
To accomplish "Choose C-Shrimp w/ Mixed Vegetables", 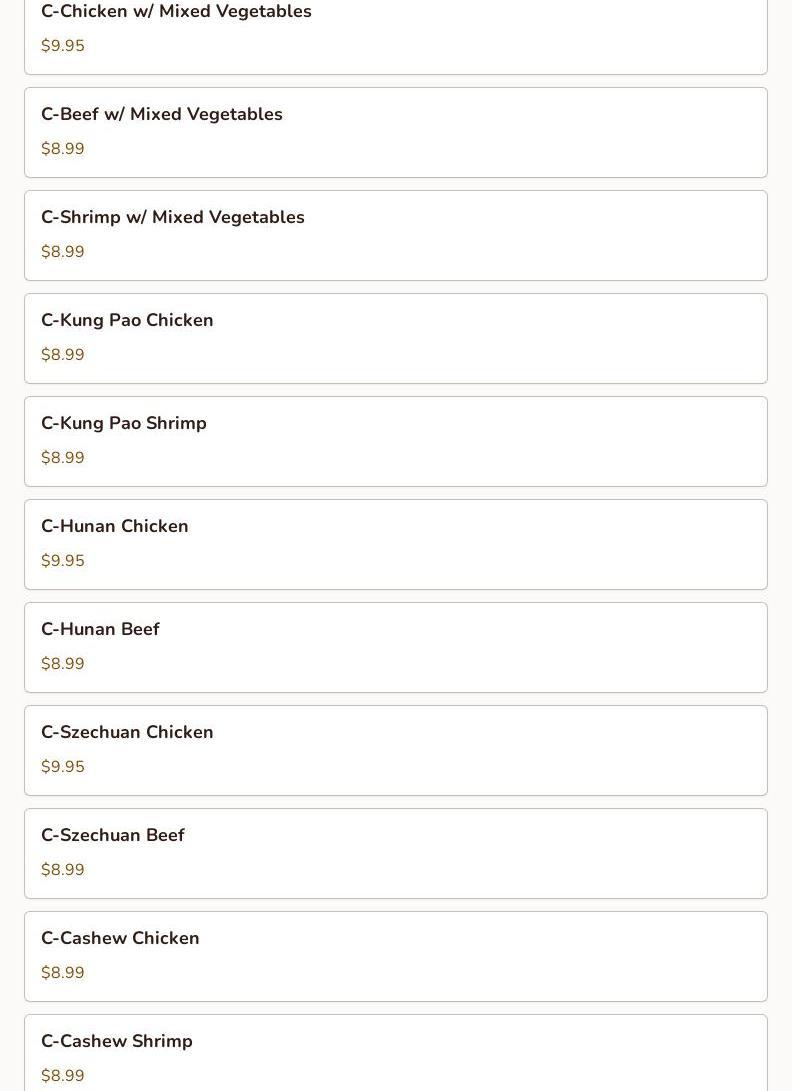I will pyautogui.click(x=395, y=235).
